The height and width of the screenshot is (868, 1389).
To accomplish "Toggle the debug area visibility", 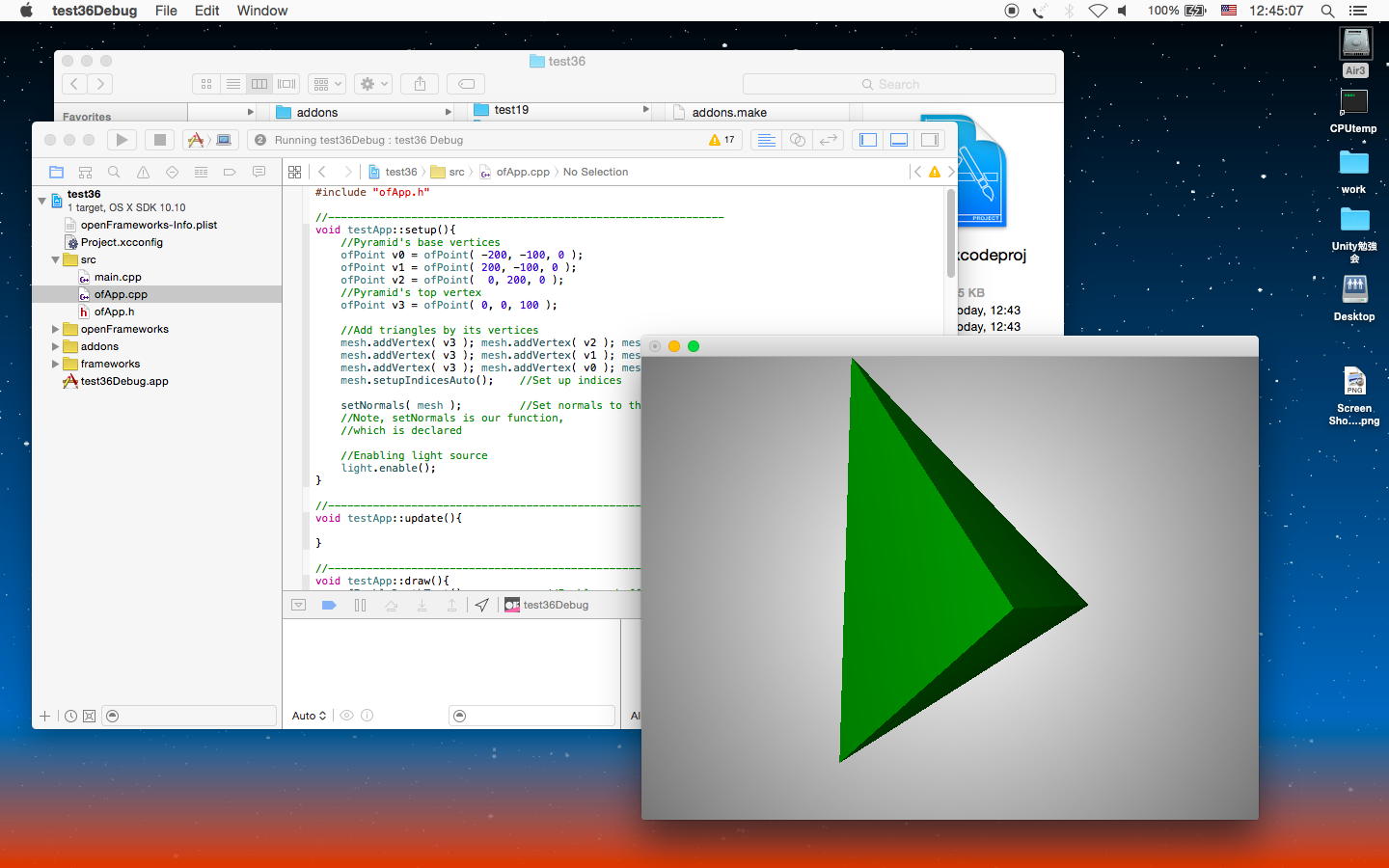I will pos(899,140).
